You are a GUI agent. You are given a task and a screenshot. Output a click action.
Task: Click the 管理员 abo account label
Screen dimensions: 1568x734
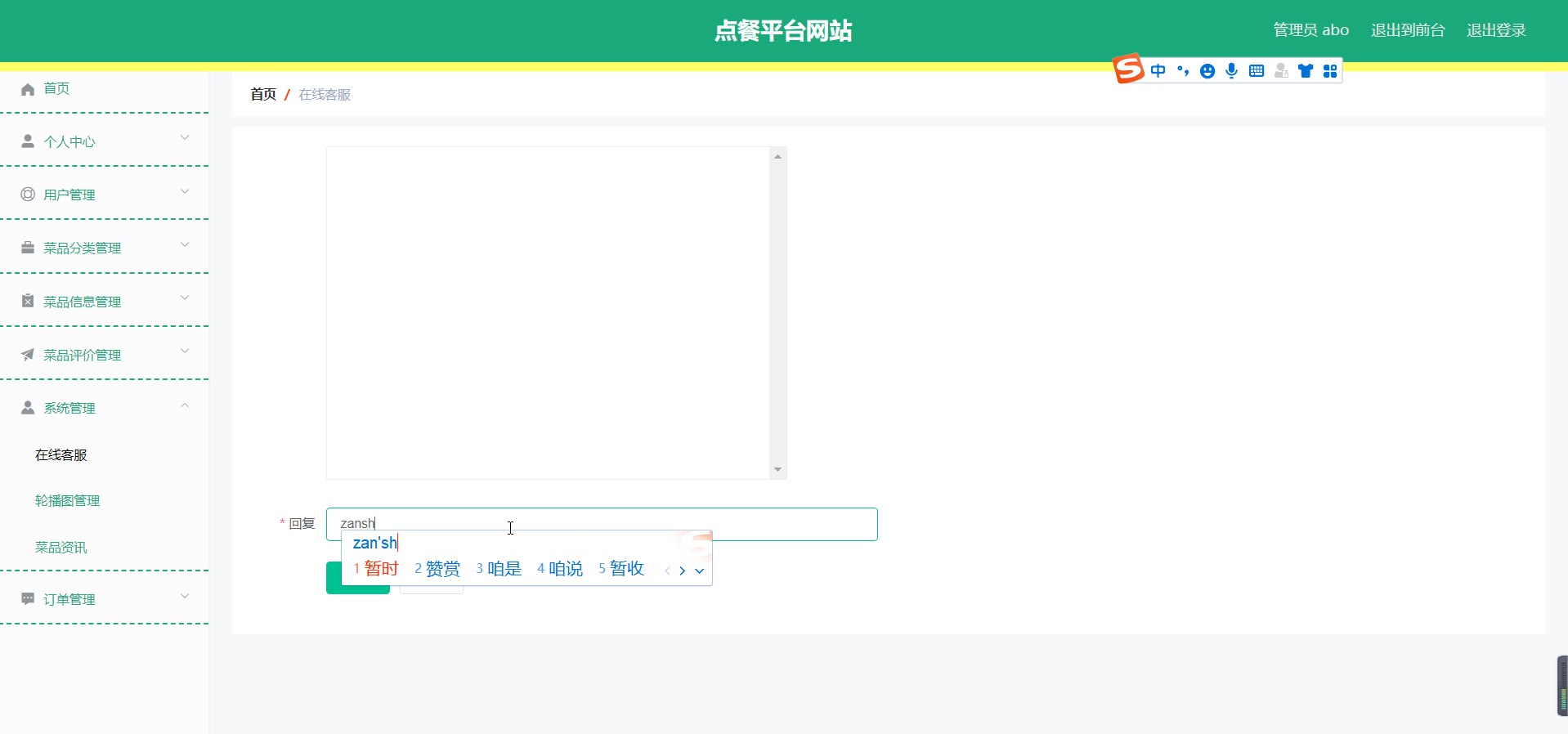(1311, 30)
